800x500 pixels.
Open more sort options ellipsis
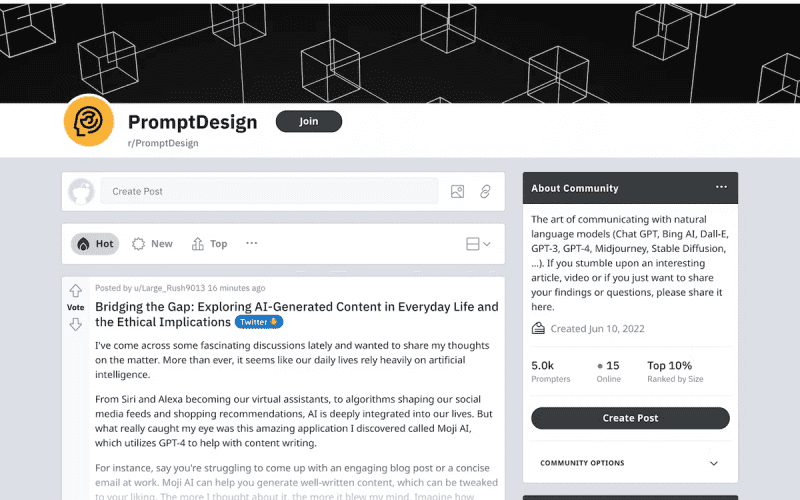pyautogui.click(x=252, y=243)
